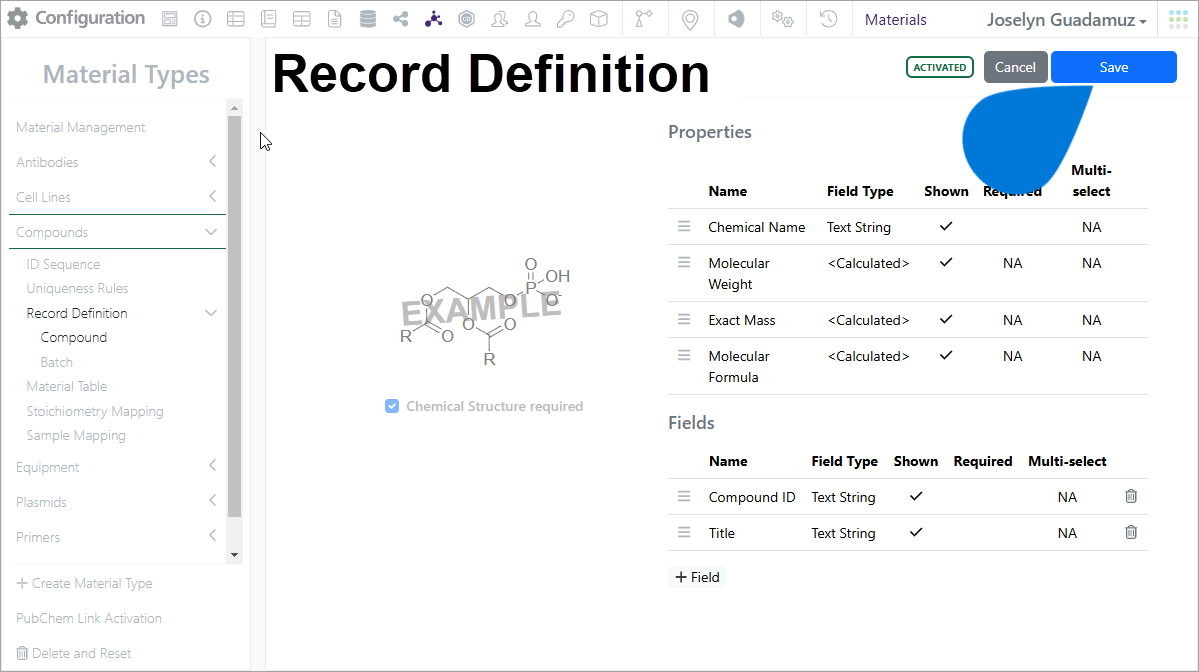This screenshot has height=672, width=1199.
Task: Toggle Shown checkmark for Title field
Action: pos(915,532)
